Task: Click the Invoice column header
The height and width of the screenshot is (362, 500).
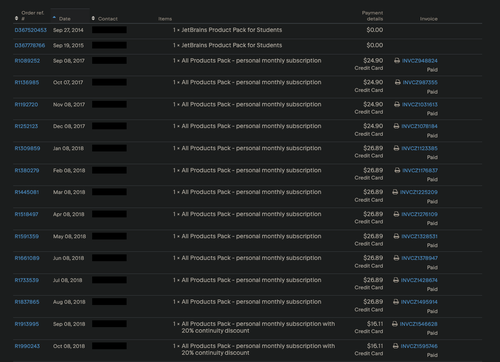Action: 429,19
